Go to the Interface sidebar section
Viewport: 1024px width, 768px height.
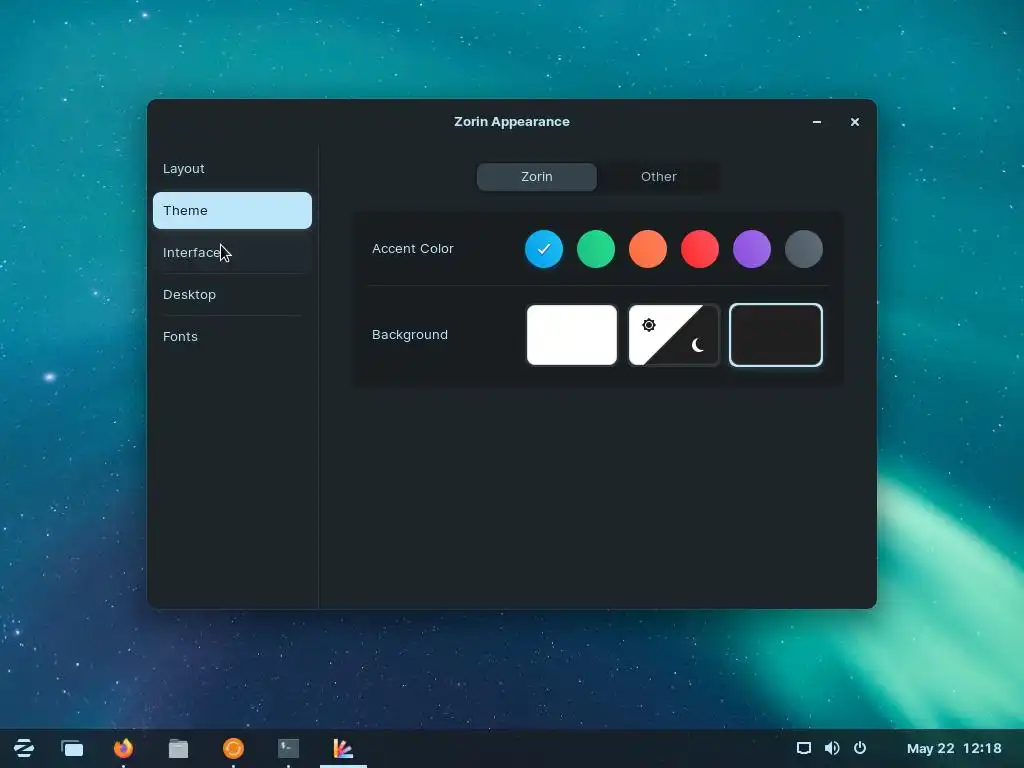click(x=232, y=253)
